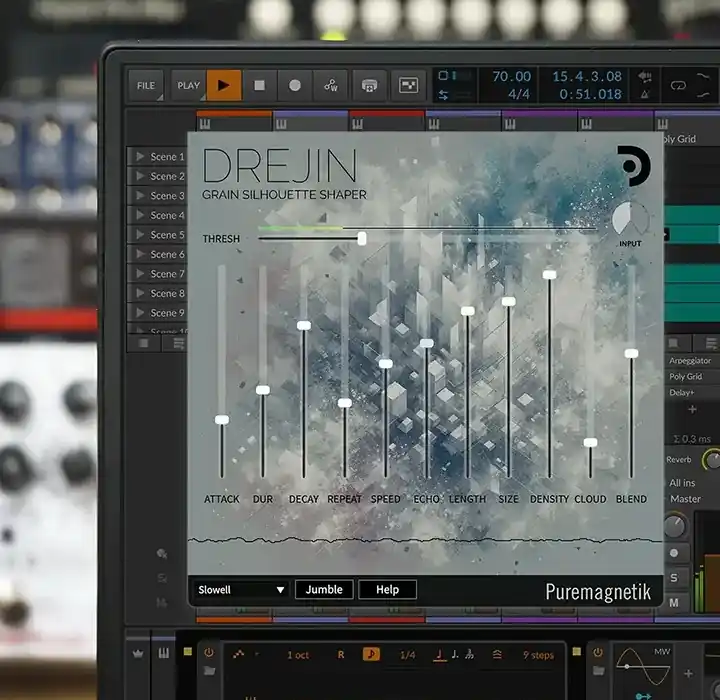Select the Delay+ device in mixer
Image resolution: width=720 pixels, height=700 pixels.
pos(682,393)
